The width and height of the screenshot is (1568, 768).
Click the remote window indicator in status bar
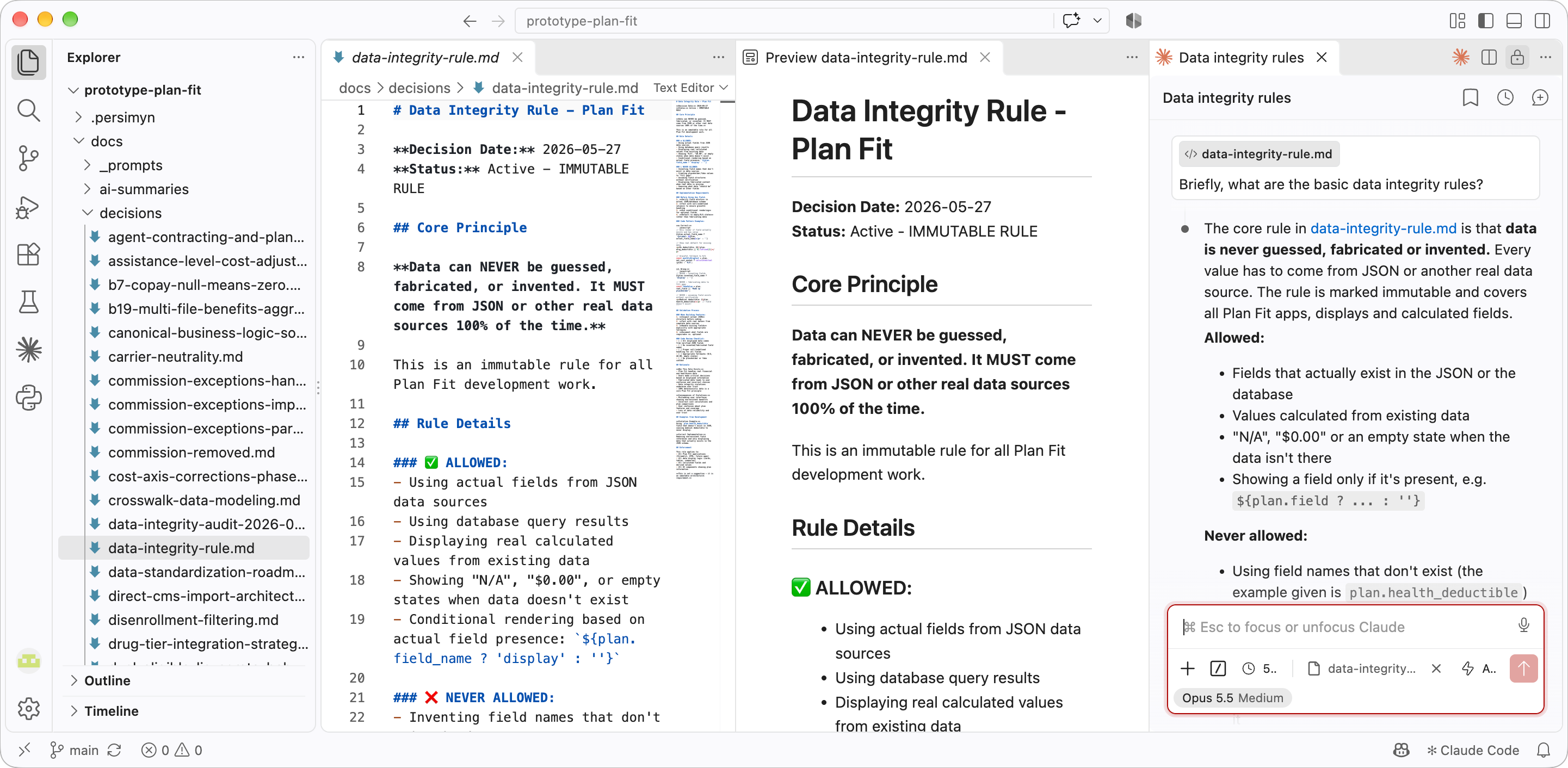pos(24,750)
